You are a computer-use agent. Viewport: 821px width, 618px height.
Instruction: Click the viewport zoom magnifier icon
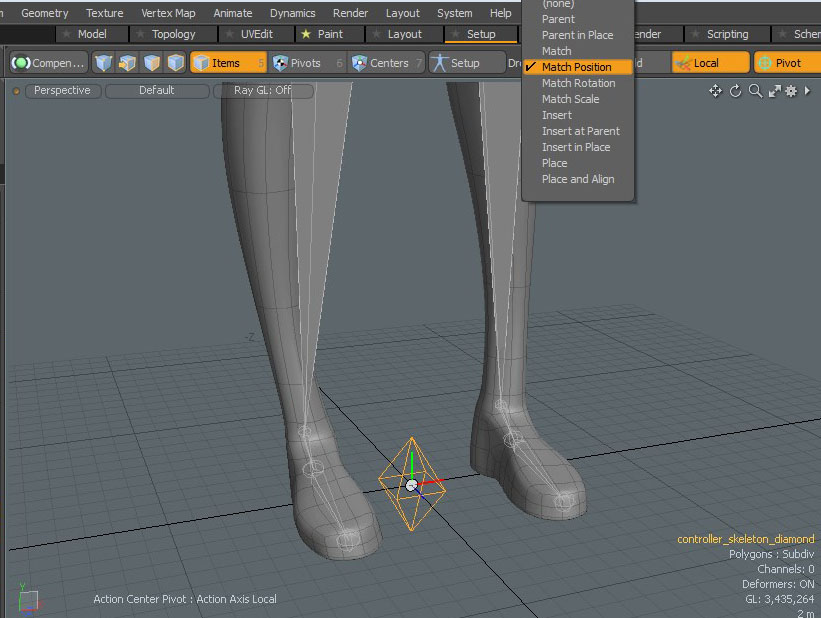point(755,91)
